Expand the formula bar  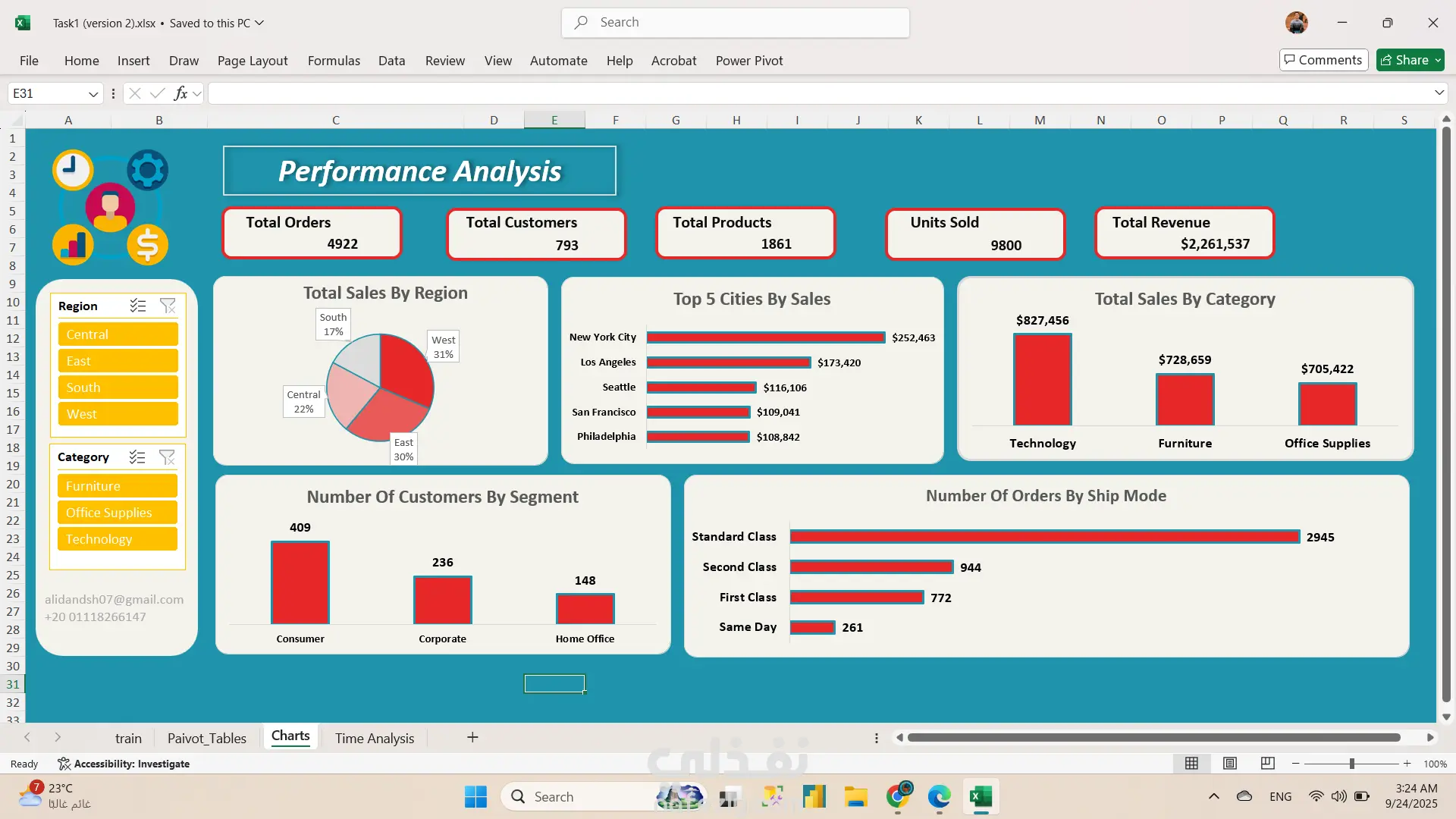coord(1439,93)
